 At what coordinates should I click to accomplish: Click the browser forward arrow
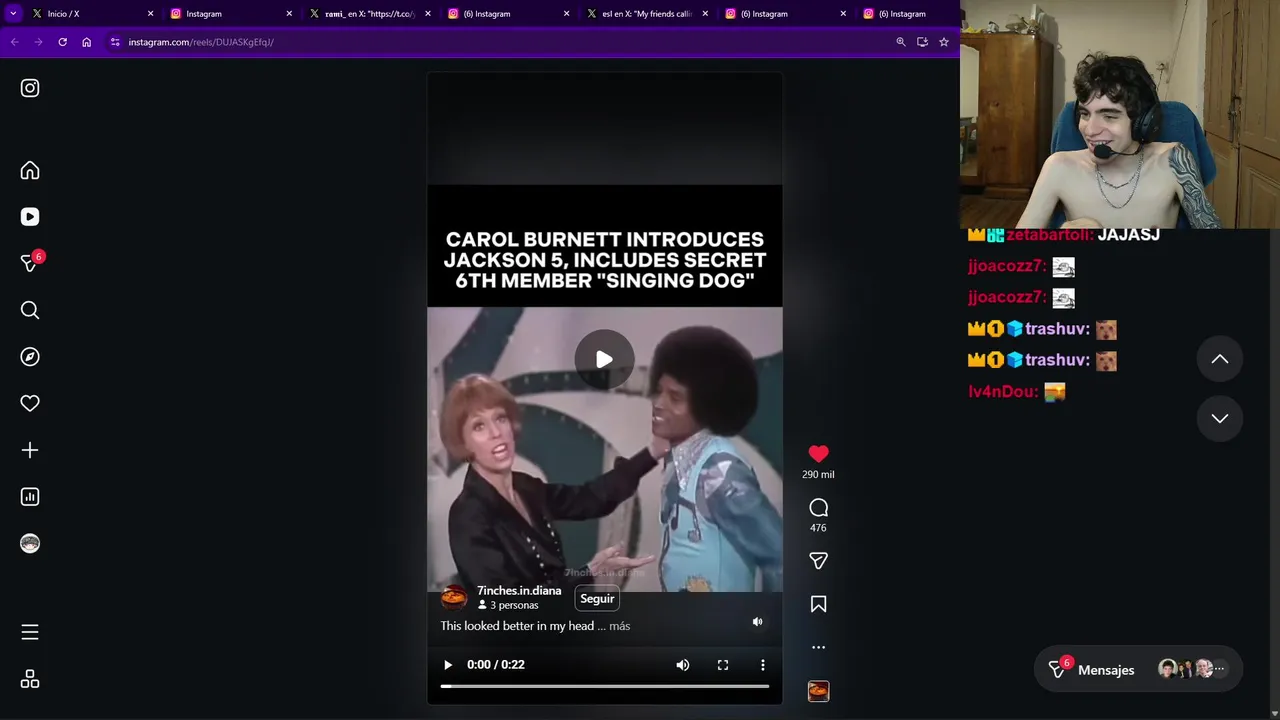point(38,42)
